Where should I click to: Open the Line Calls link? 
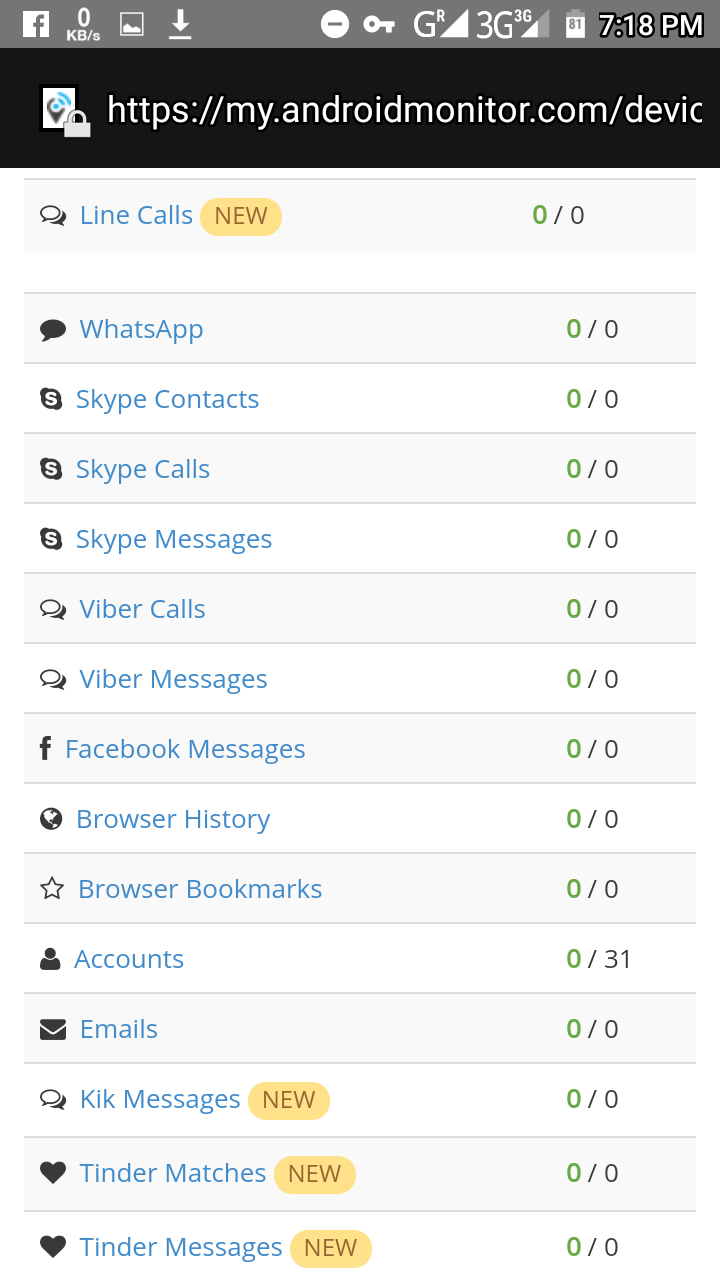136,215
